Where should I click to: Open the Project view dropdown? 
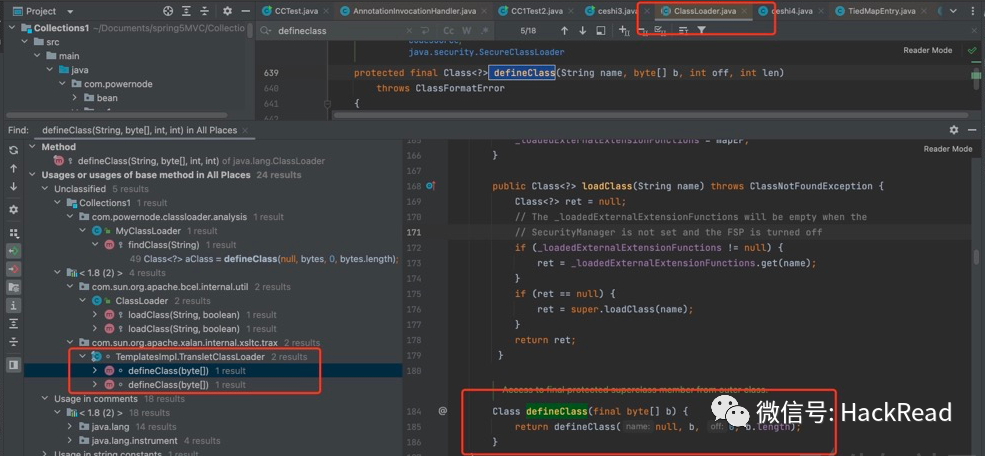click(70, 11)
